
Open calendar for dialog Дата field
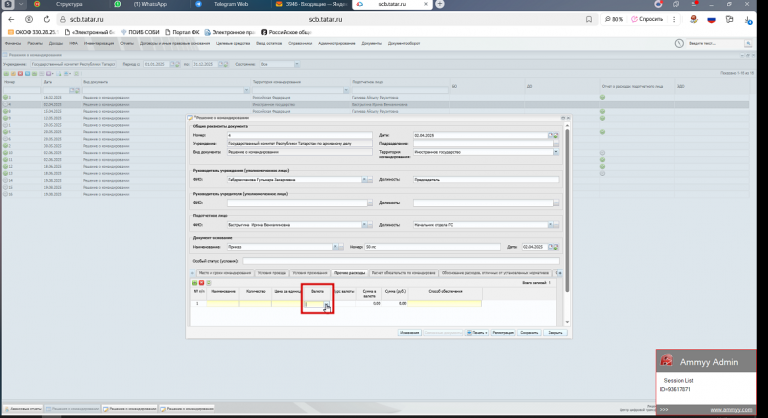(x=551, y=135)
